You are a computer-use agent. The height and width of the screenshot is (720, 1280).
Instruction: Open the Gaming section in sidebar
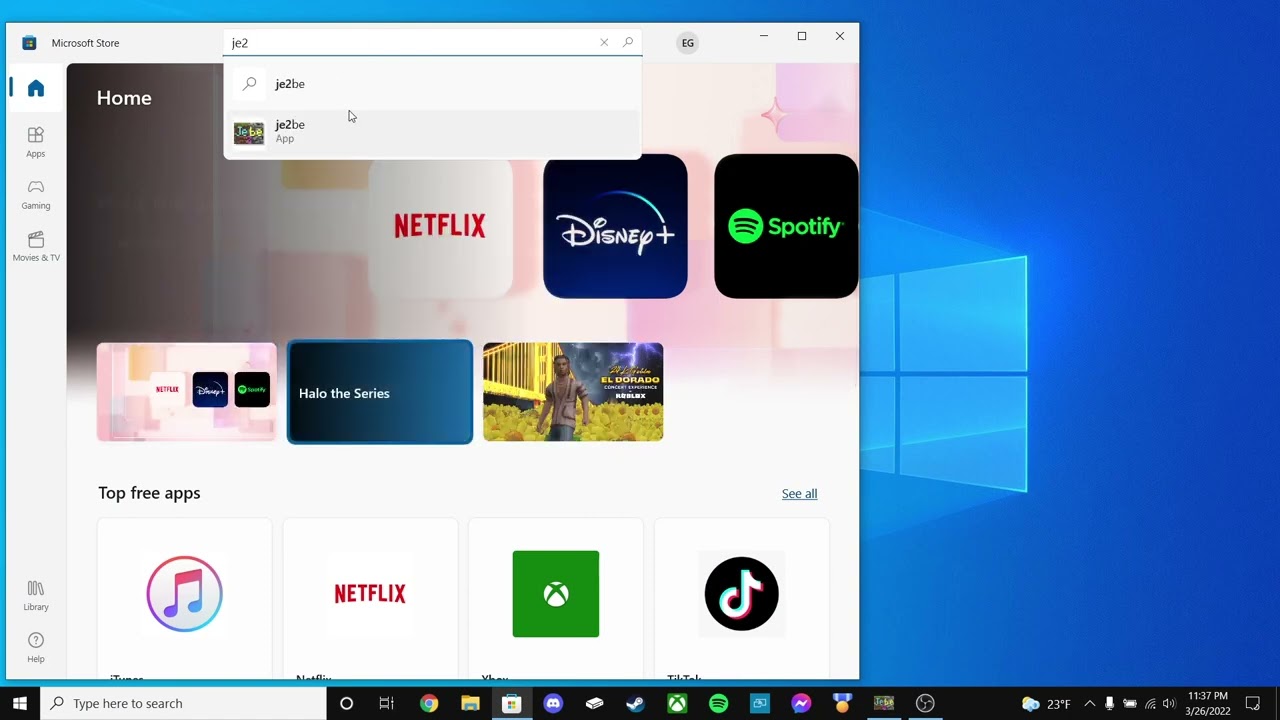click(x=36, y=194)
